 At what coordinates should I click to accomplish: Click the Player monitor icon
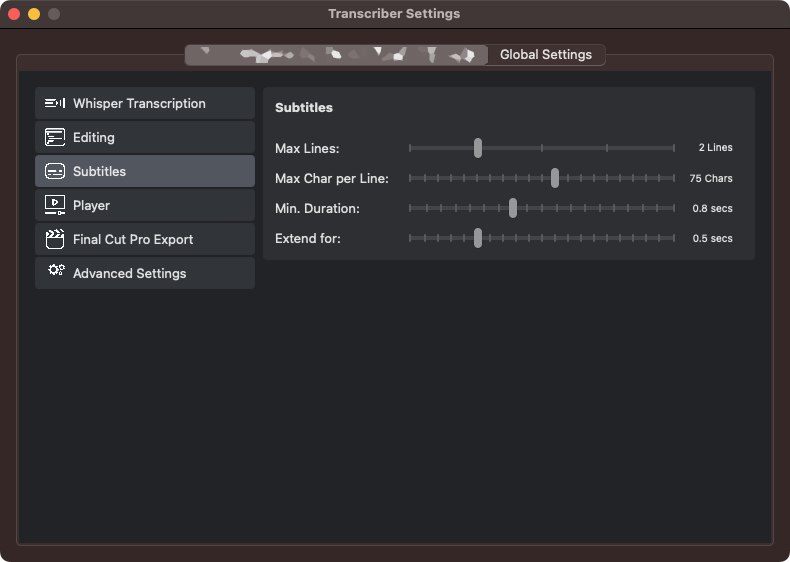click(54, 205)
